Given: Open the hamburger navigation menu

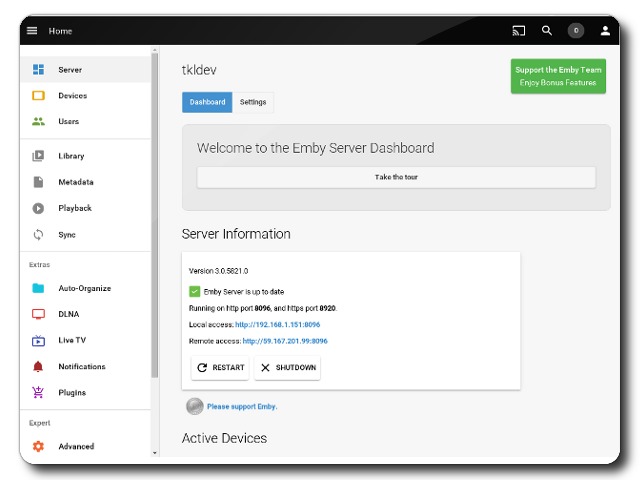Looking at the screenshot, I should point(32,31).
